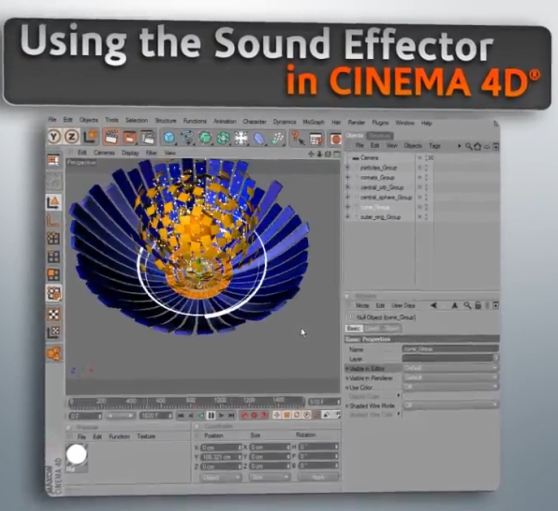This screenshot has height=511, width=558.
Task: Expand the particles_Group tree node
Action: [348, 168]
